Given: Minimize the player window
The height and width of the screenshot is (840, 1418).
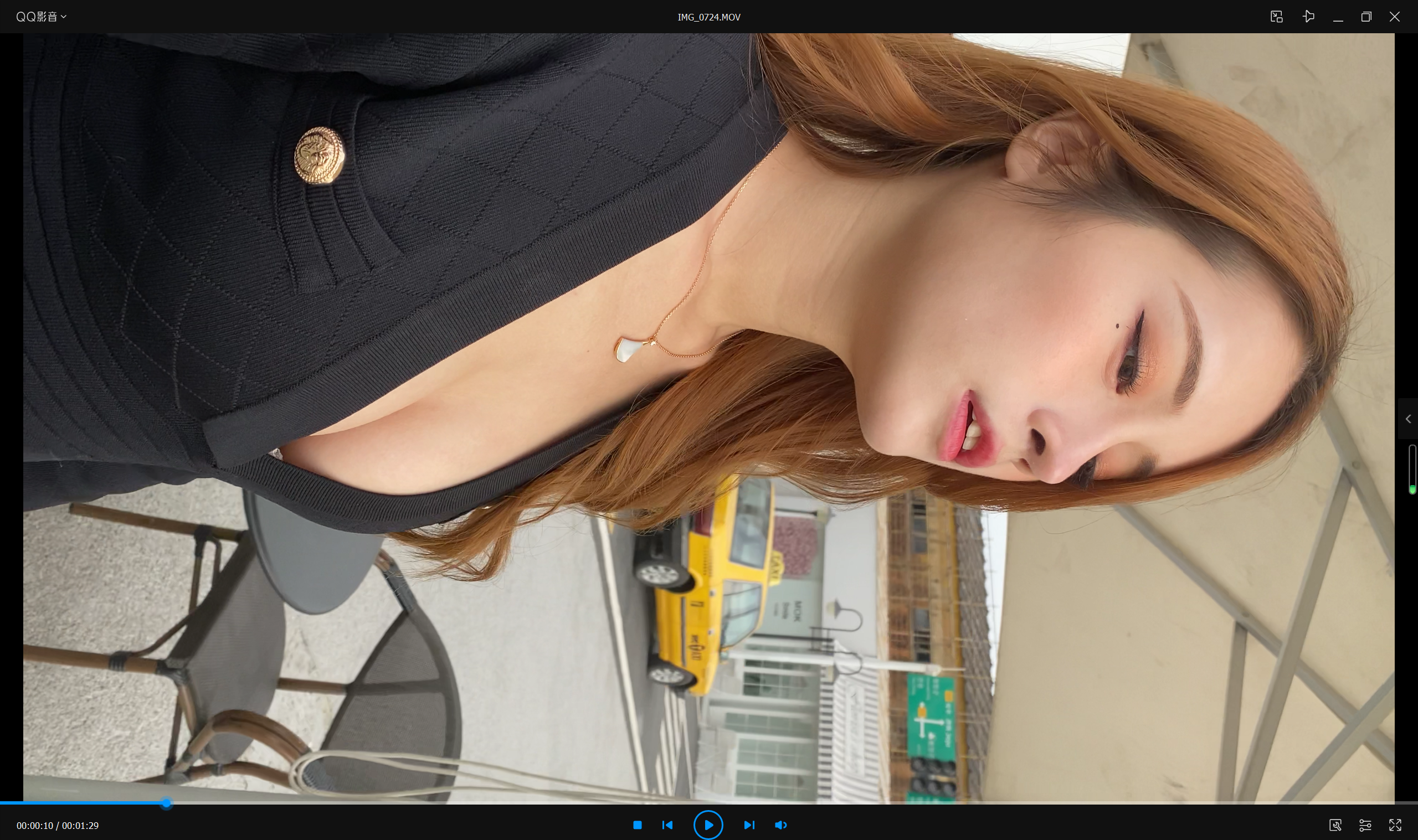Looking at the screenshot, I should (x=1338, y=17).
